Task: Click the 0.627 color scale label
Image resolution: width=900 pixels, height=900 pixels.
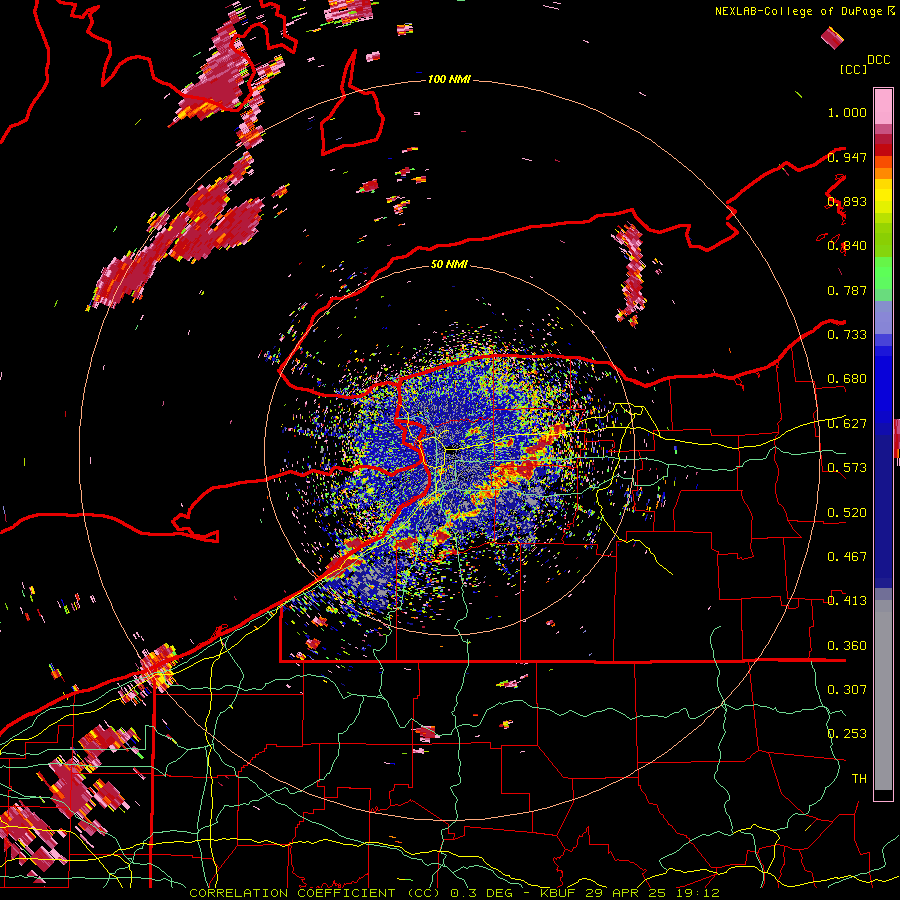Action: 847,424
